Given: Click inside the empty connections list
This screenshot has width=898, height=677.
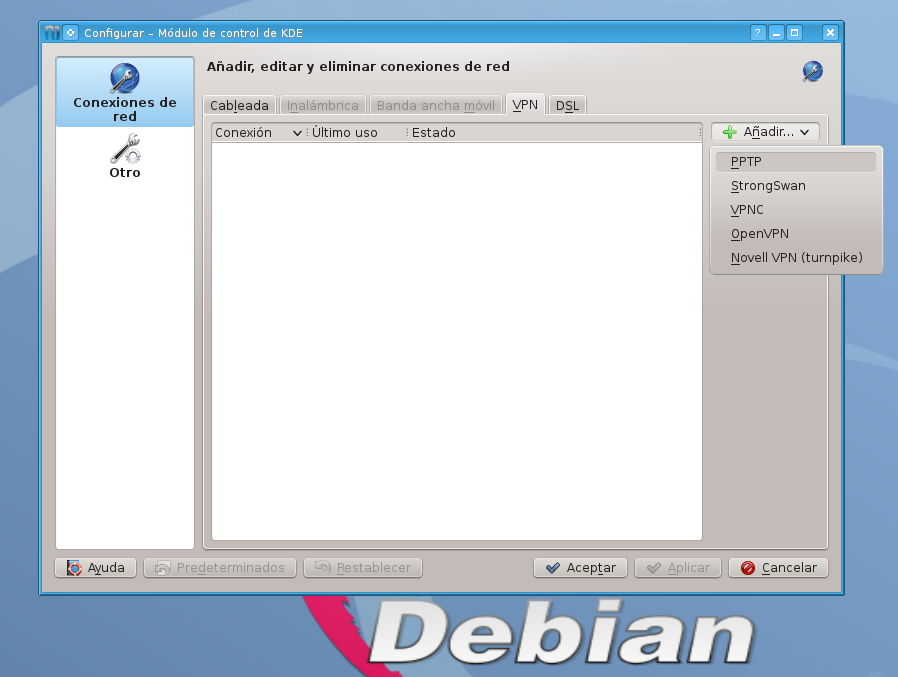Looking at the screenshot, I should point(456,341).
